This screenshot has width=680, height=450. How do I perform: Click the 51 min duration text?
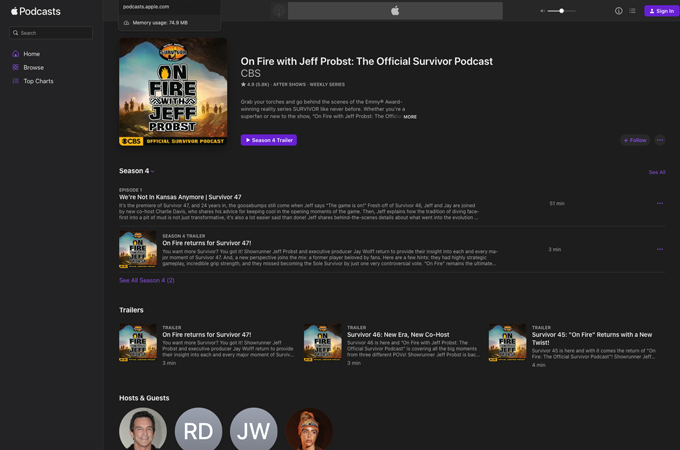[x=557, y=203]
